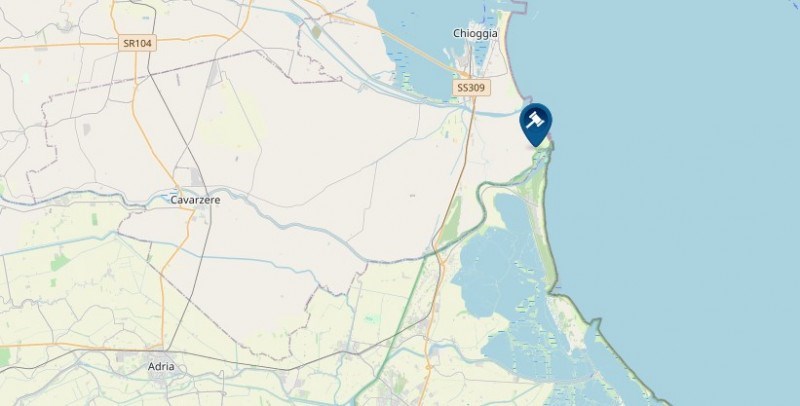
Task: Select the Cavarzere town label
Action: pos(195,200)
